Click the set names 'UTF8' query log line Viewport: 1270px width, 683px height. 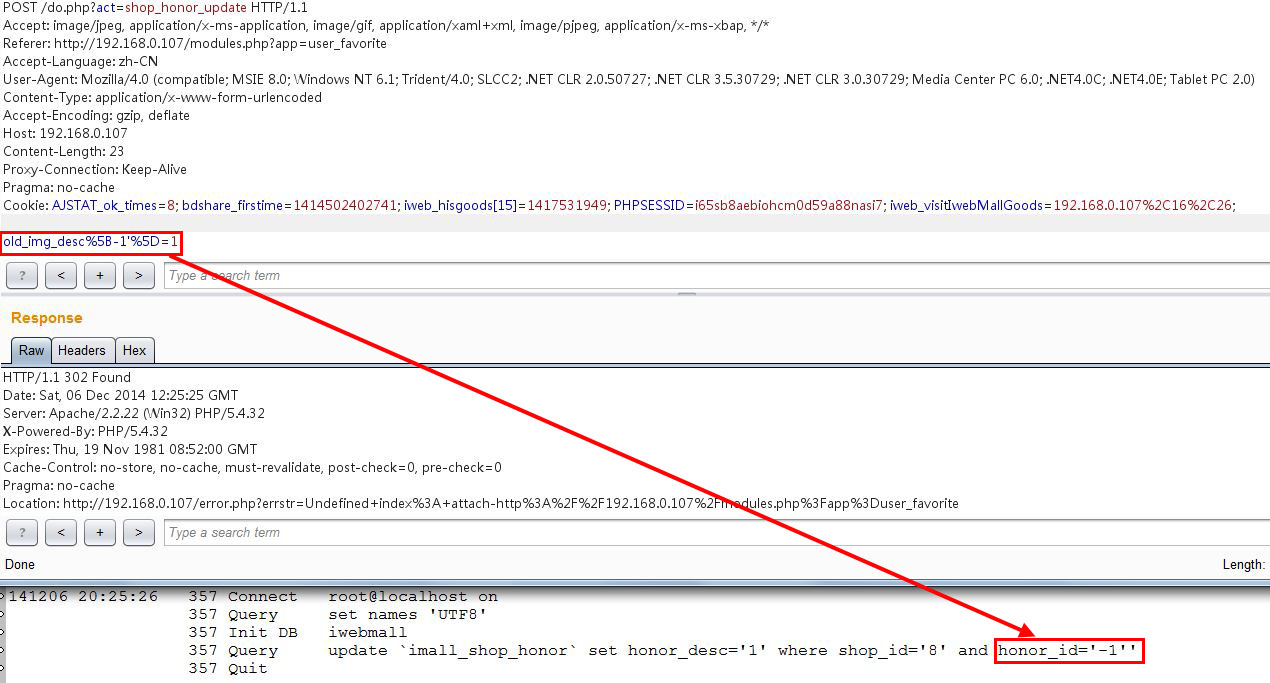tap(338, 615)
